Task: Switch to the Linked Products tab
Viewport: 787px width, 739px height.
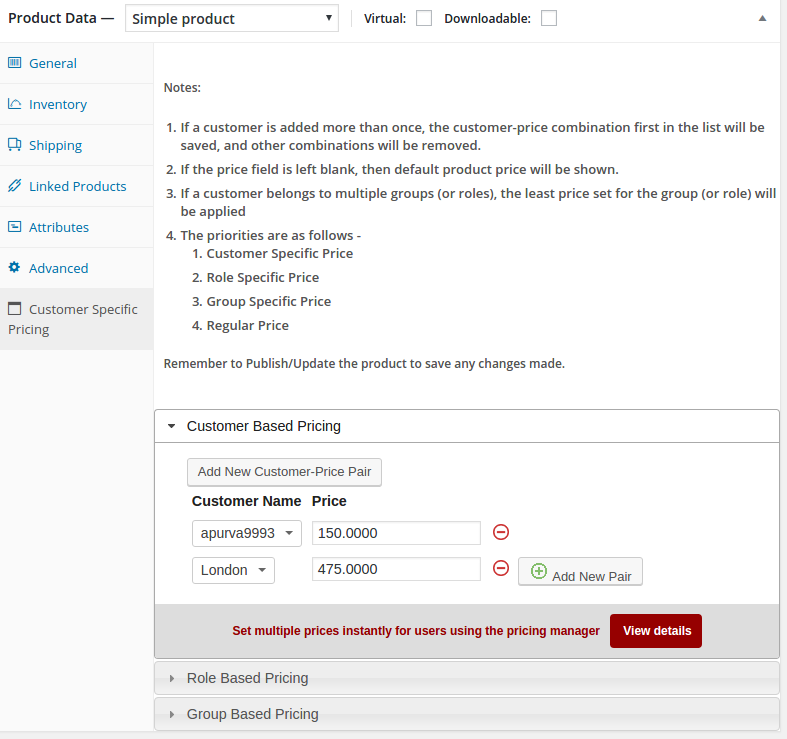Action: [76, 186]
